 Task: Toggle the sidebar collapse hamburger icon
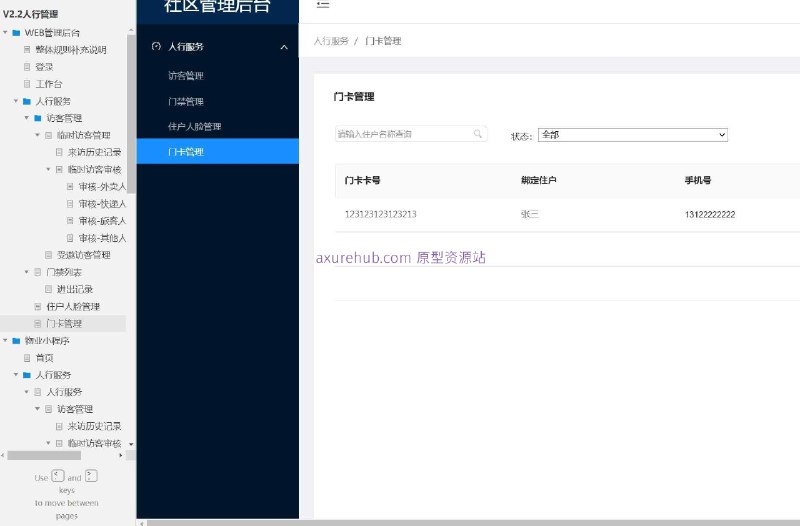323,4
